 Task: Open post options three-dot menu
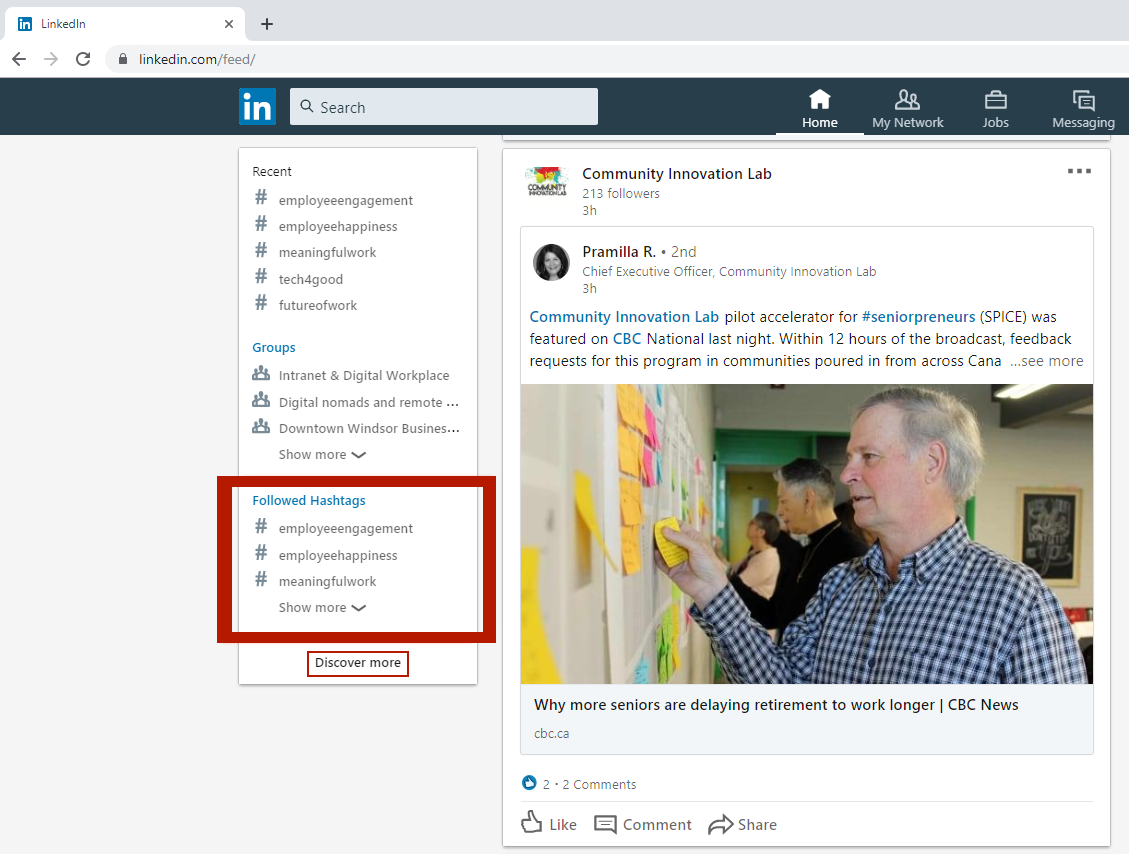(1079, 172)
